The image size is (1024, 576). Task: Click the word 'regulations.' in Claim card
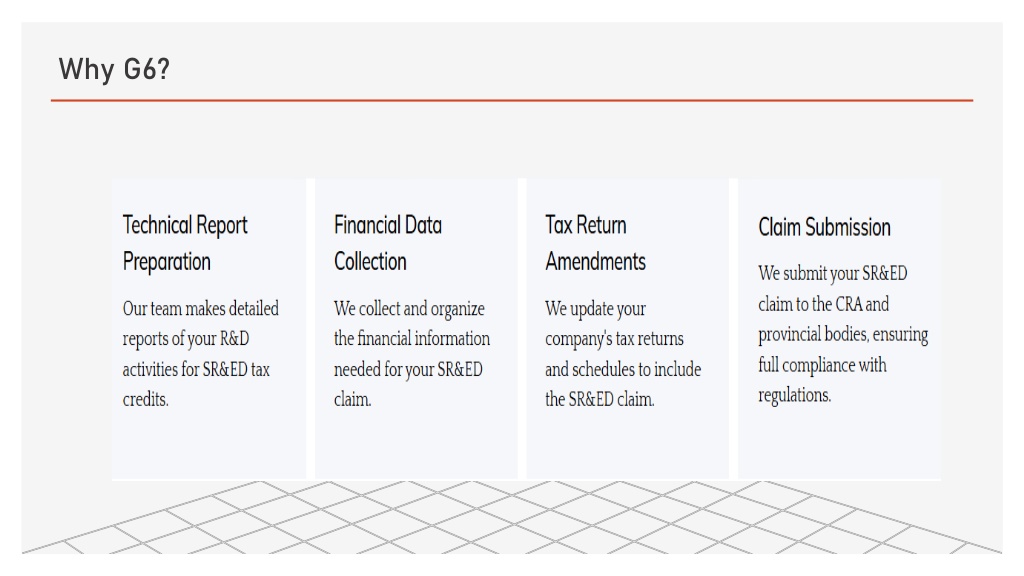794,395
